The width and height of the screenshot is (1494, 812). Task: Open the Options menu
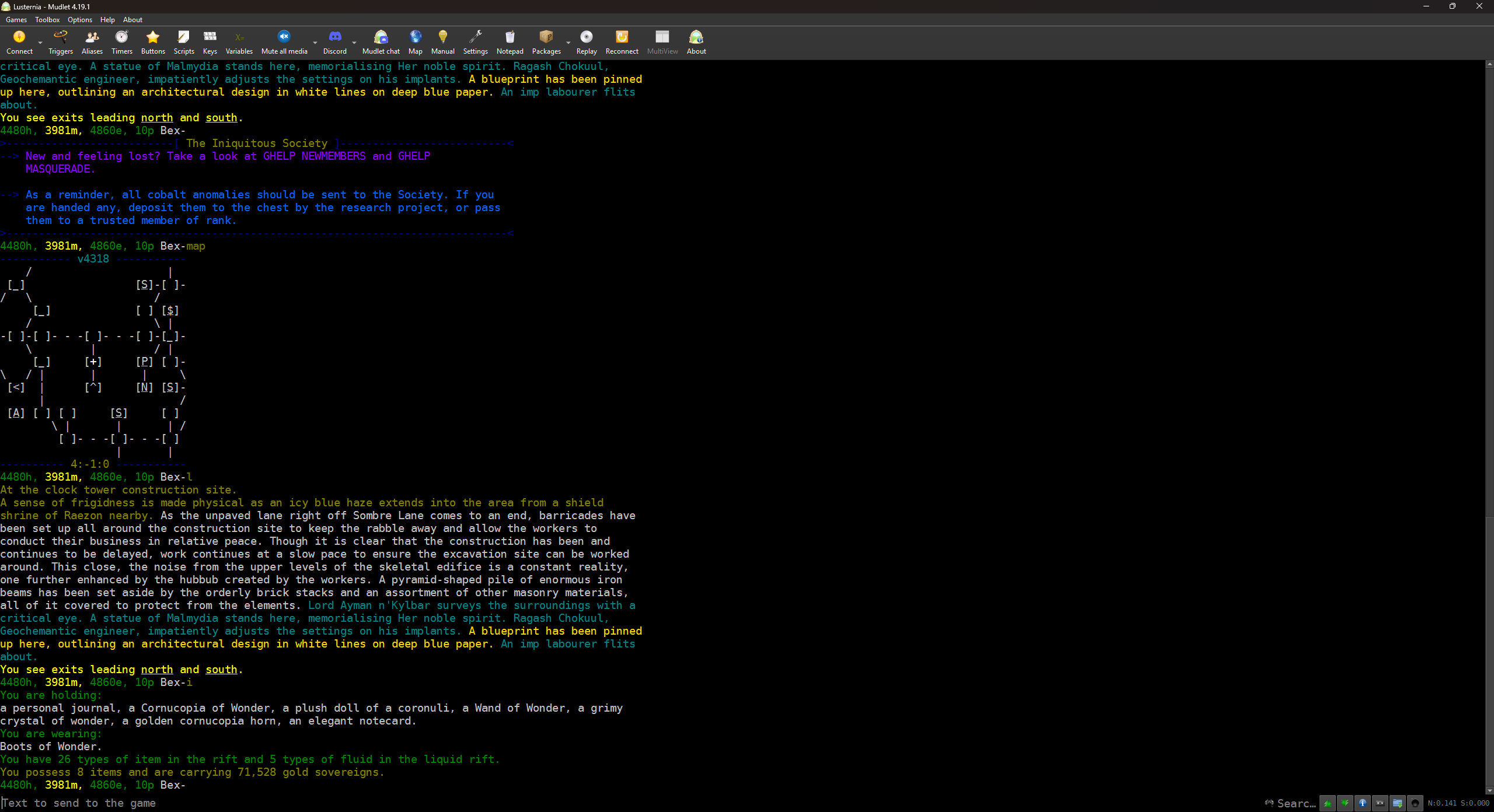pyautogui.click(x=80, y=20)
